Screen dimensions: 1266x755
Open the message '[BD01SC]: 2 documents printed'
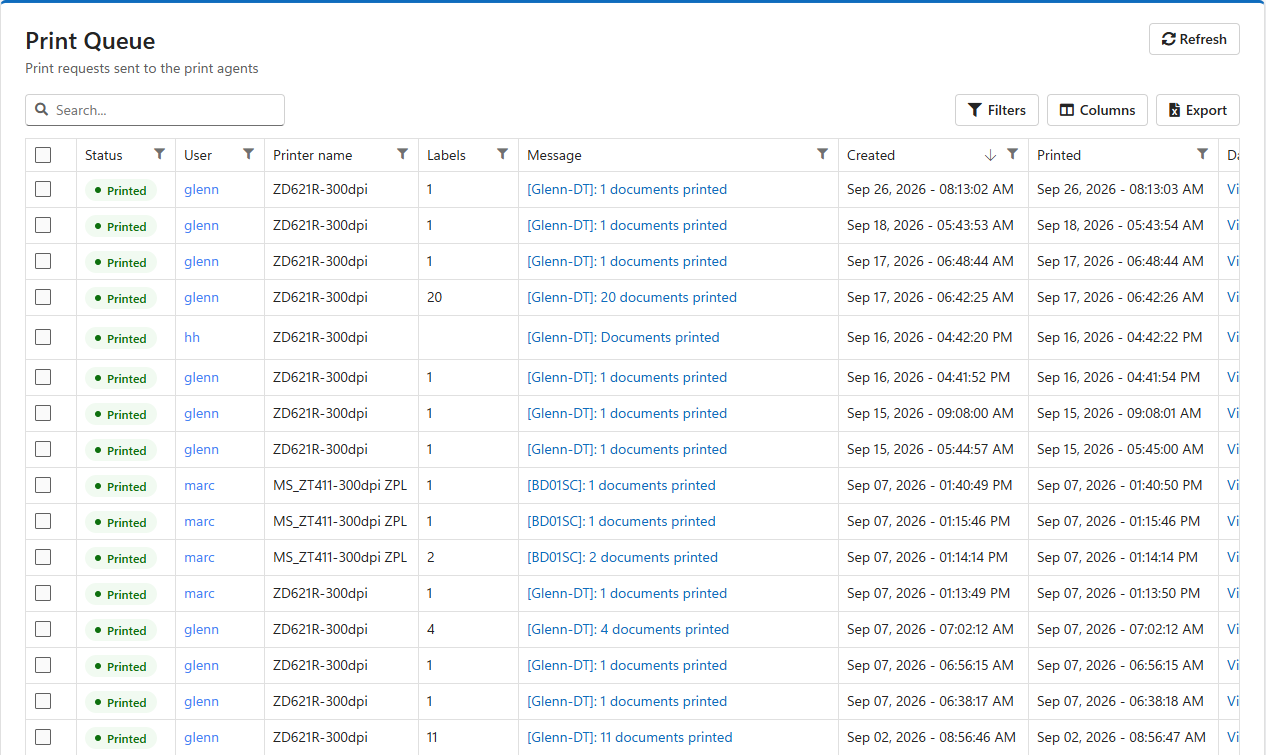point(622,557)
